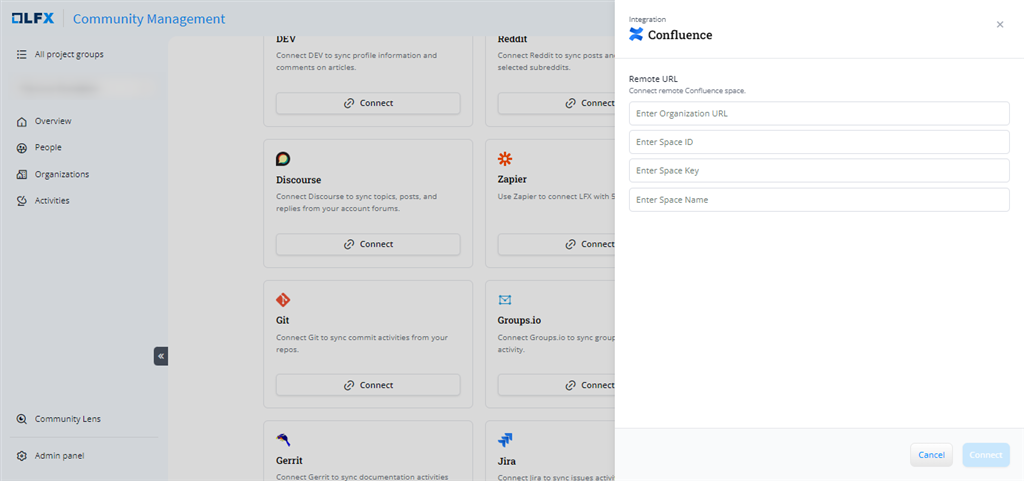Click the Groups.io envelope icon
Viewport: 1024px width, 481px height.
(x=505, y=300)
